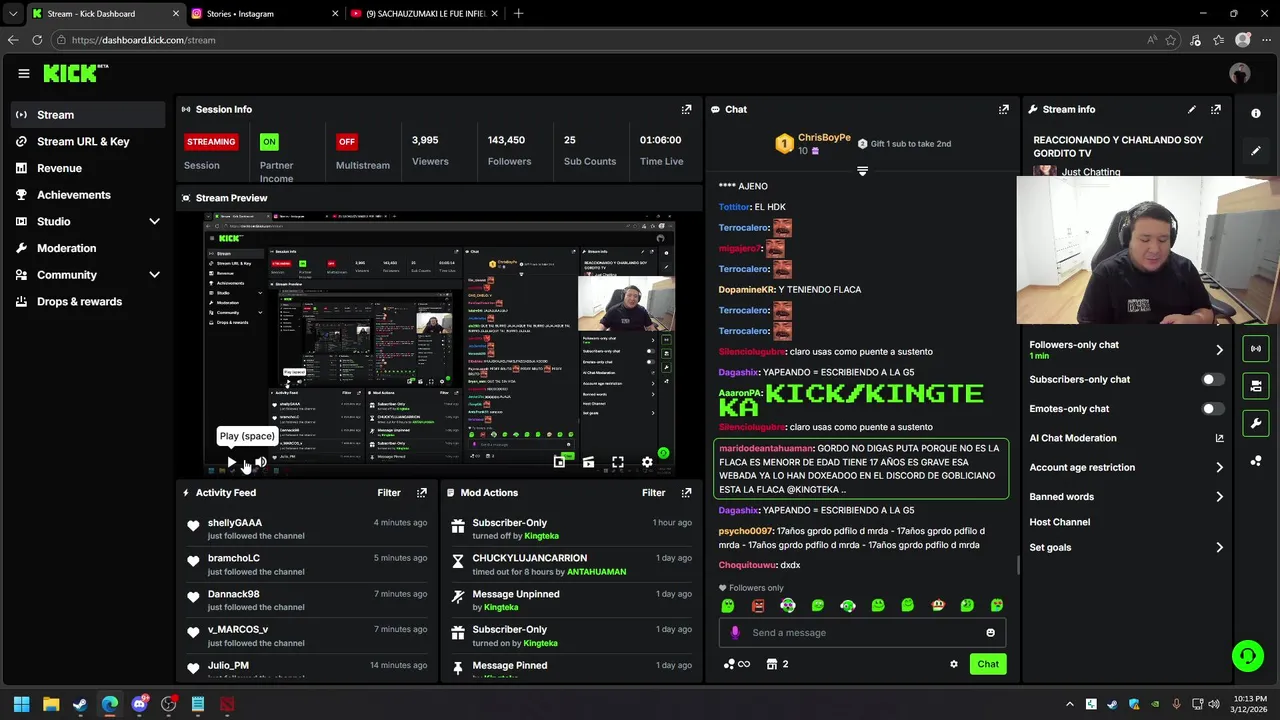Switch to the SACHAUZUMAKI YouTube tab
1280x720 pixels.
pos(425,14)
